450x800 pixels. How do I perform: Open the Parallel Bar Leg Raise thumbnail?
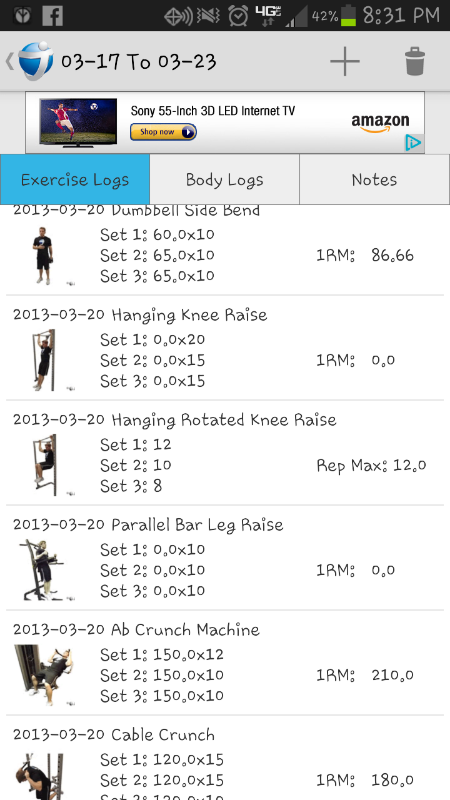pyautogui.click(x=43, y=570)
